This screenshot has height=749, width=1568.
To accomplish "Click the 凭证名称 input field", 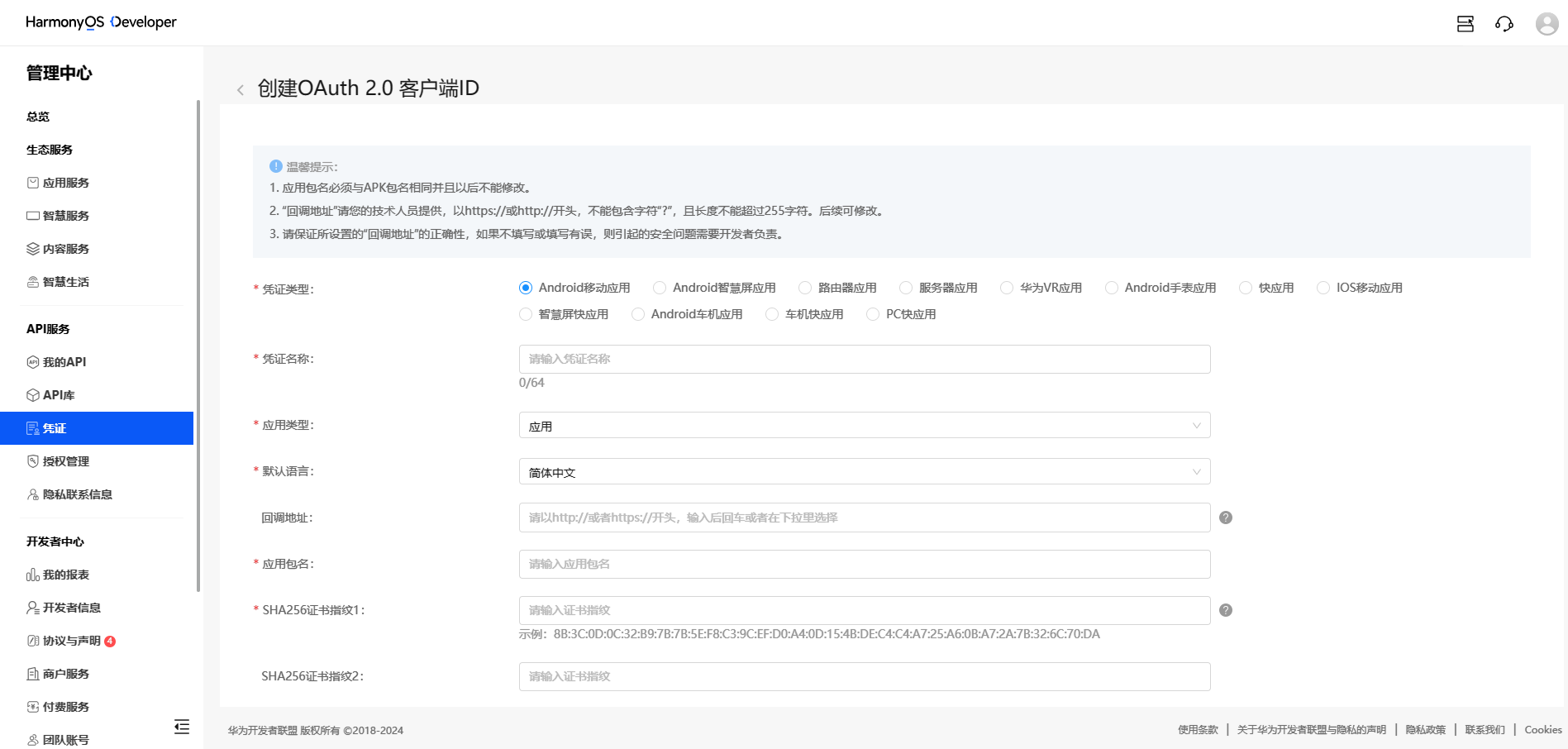I will click(x=864, y=359).
